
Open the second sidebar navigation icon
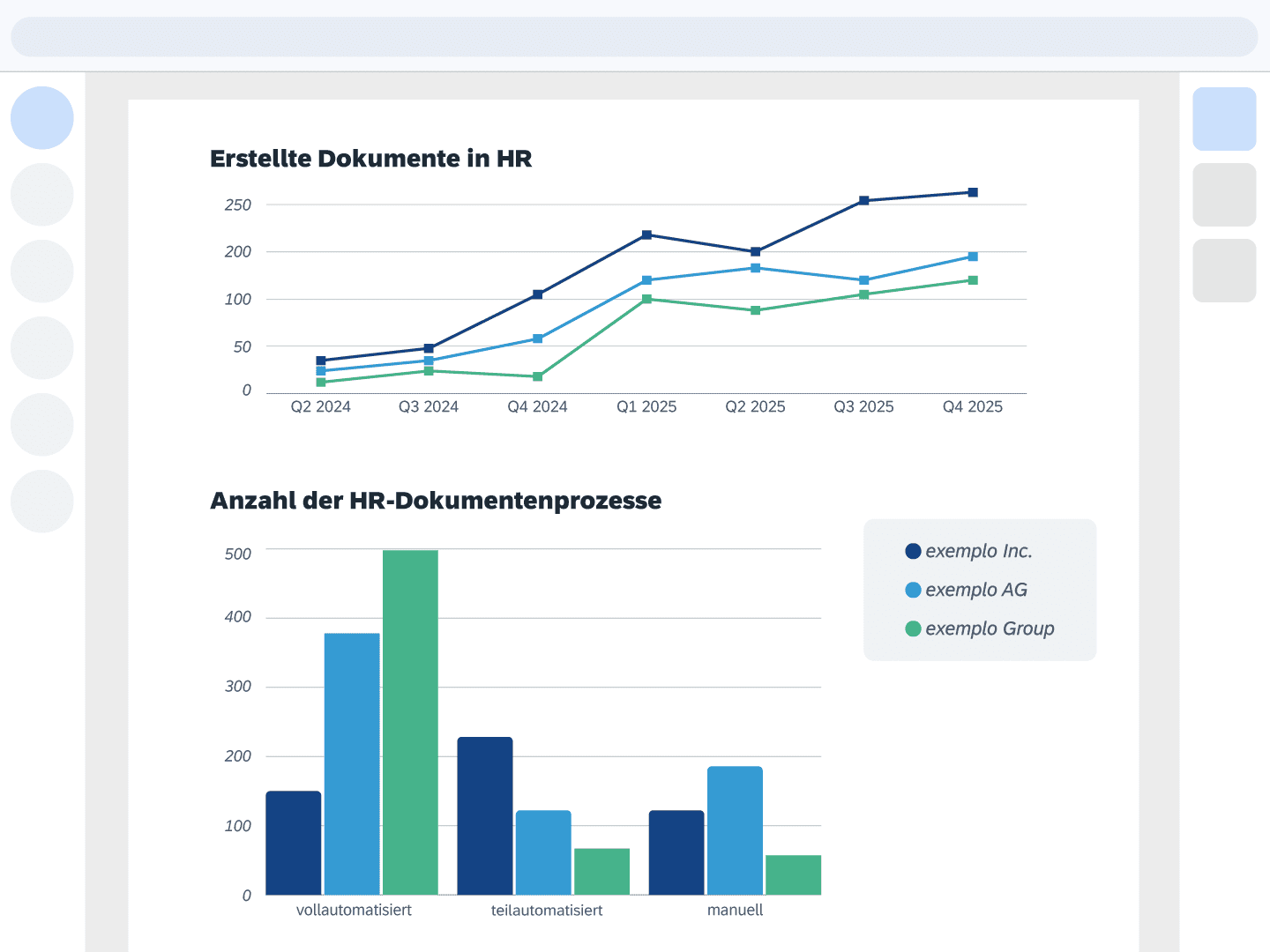click(x=41, y=194)
